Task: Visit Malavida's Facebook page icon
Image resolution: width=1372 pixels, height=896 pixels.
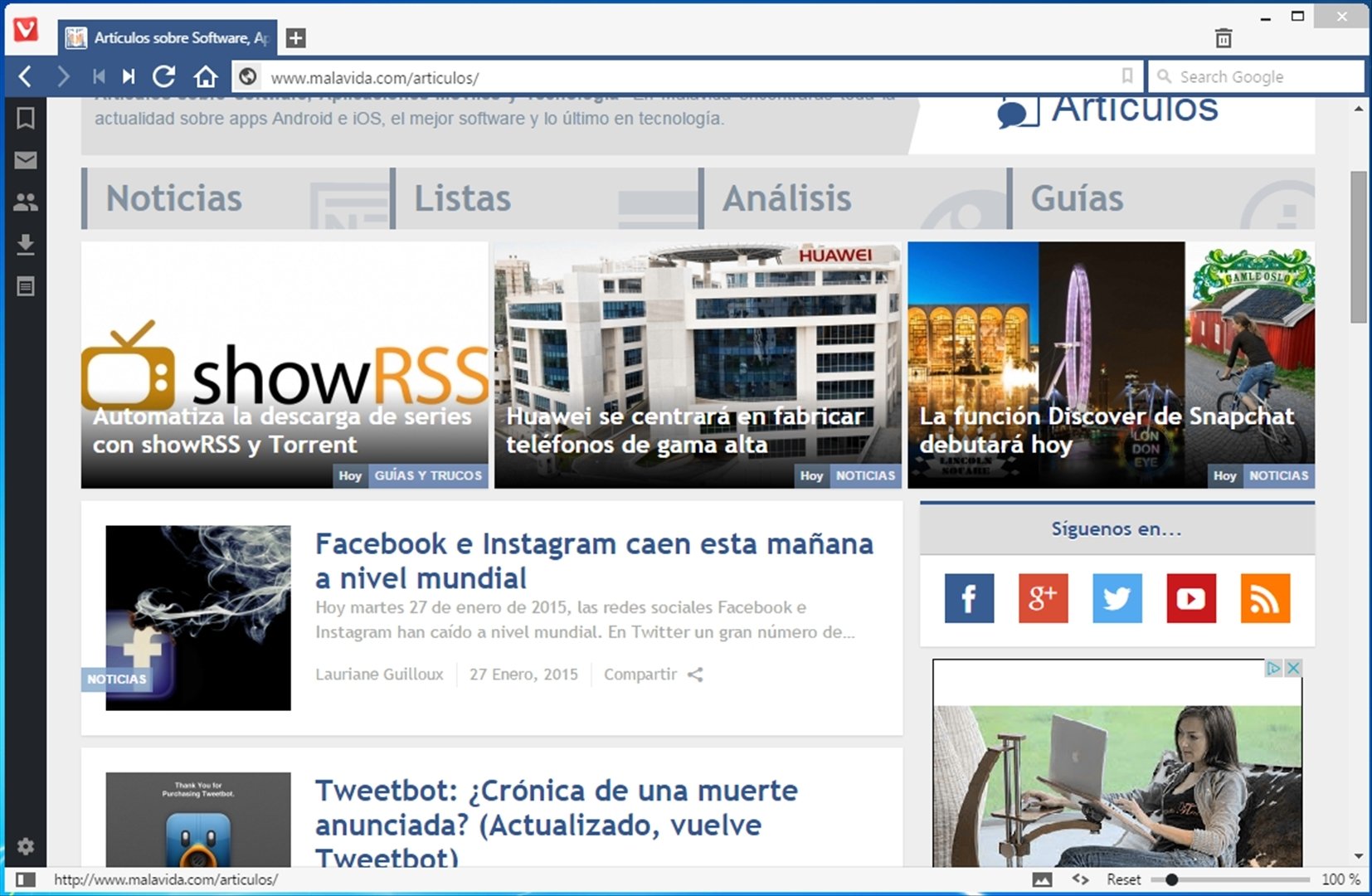Action: click(969, 598)
